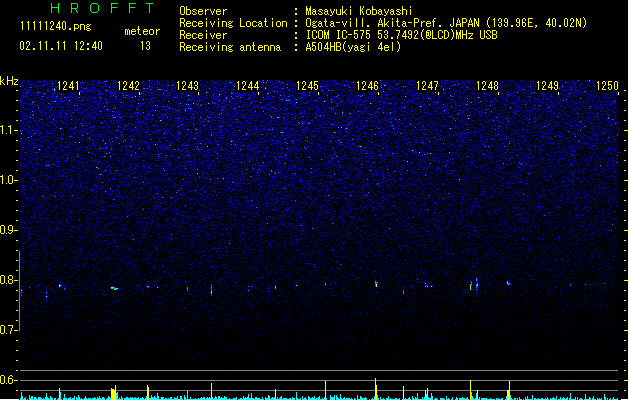Click the long echo trace before 1242
The image size is (629, 400).
click(x=114, y=288)
